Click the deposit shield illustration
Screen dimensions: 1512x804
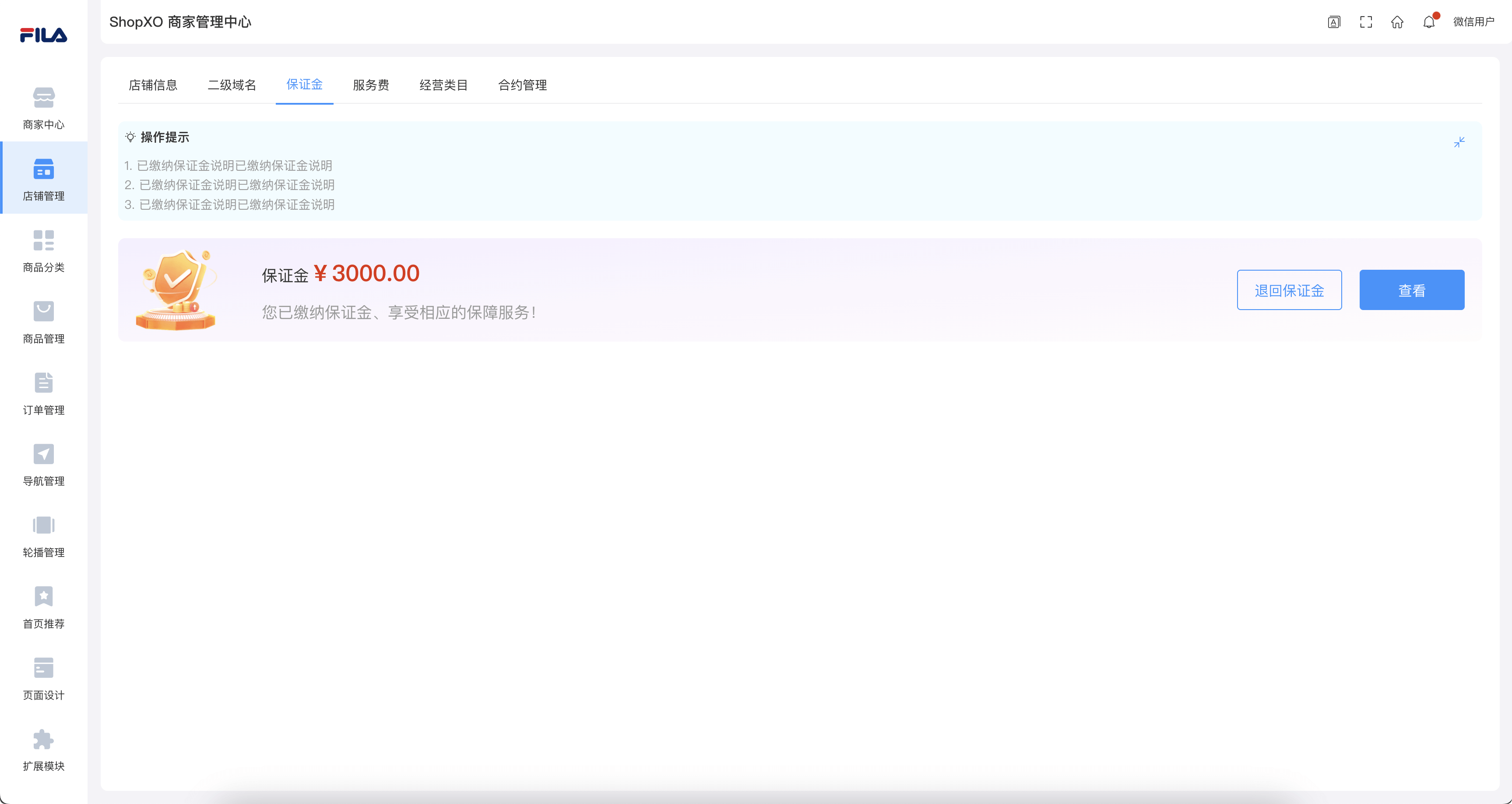(176, 289)
